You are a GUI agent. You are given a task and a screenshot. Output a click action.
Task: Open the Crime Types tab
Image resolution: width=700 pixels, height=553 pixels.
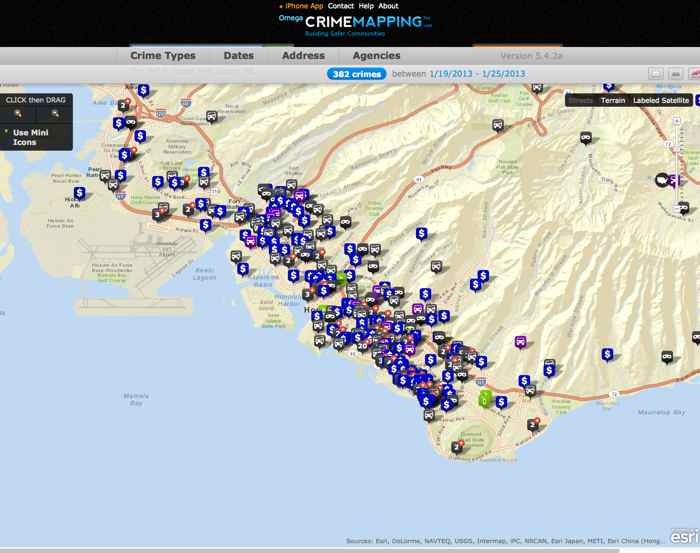[x=163, y=56]
